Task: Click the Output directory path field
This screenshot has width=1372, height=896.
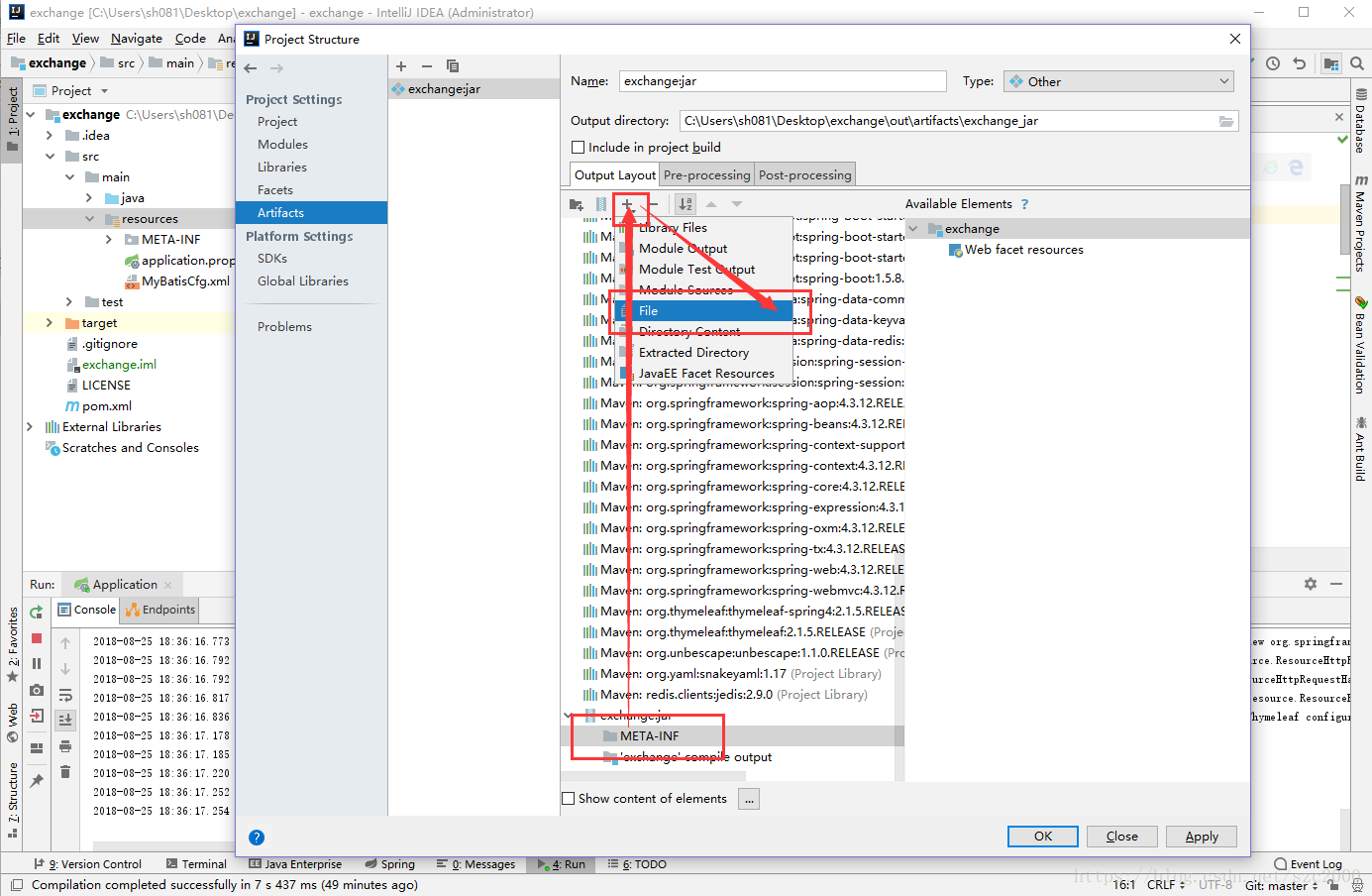Action: [949, 121]
